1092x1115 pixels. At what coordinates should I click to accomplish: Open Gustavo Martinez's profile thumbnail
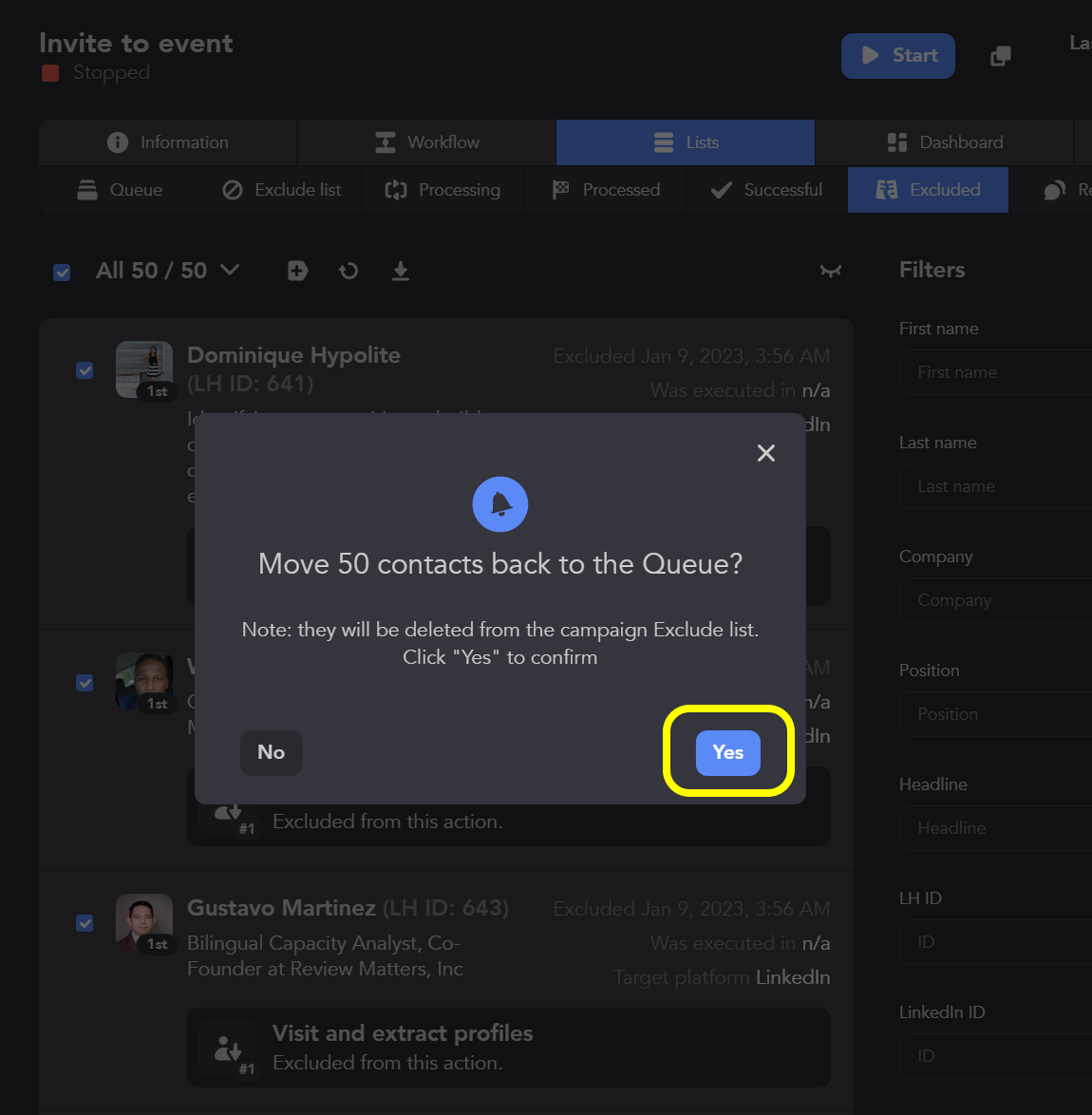coord(143,922)
